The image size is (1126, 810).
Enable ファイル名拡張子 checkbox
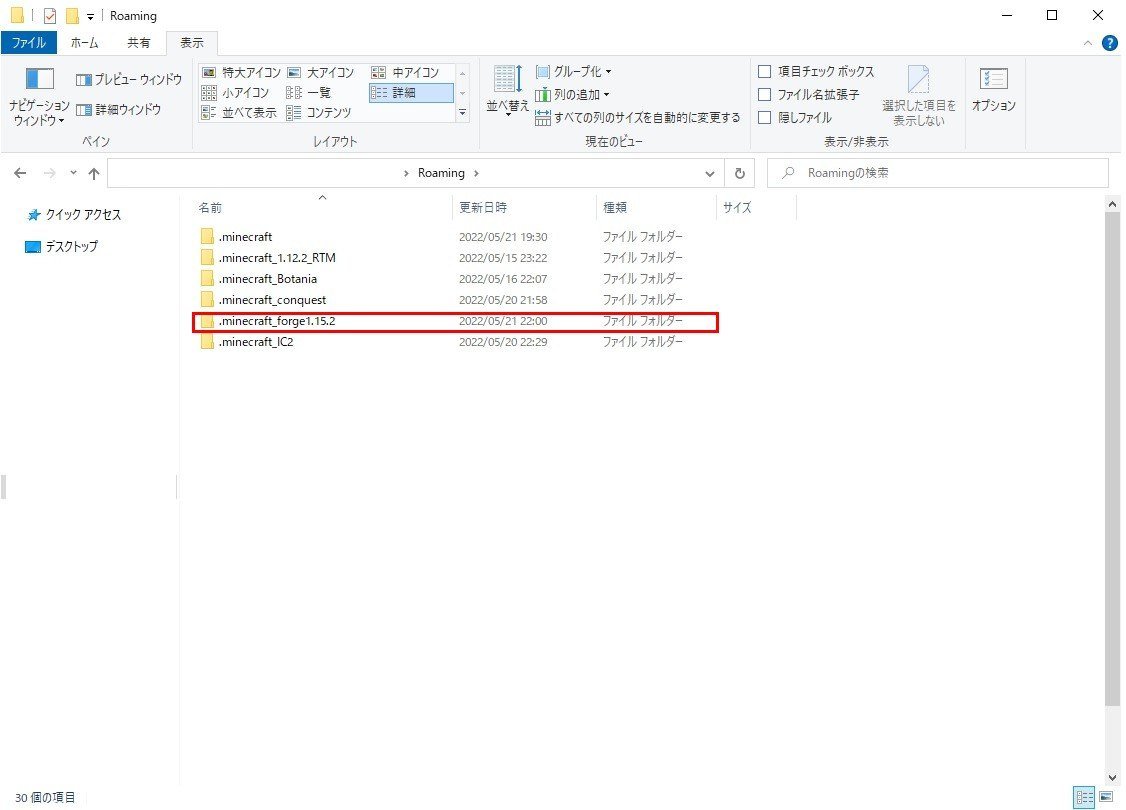(x=765, y=94)
